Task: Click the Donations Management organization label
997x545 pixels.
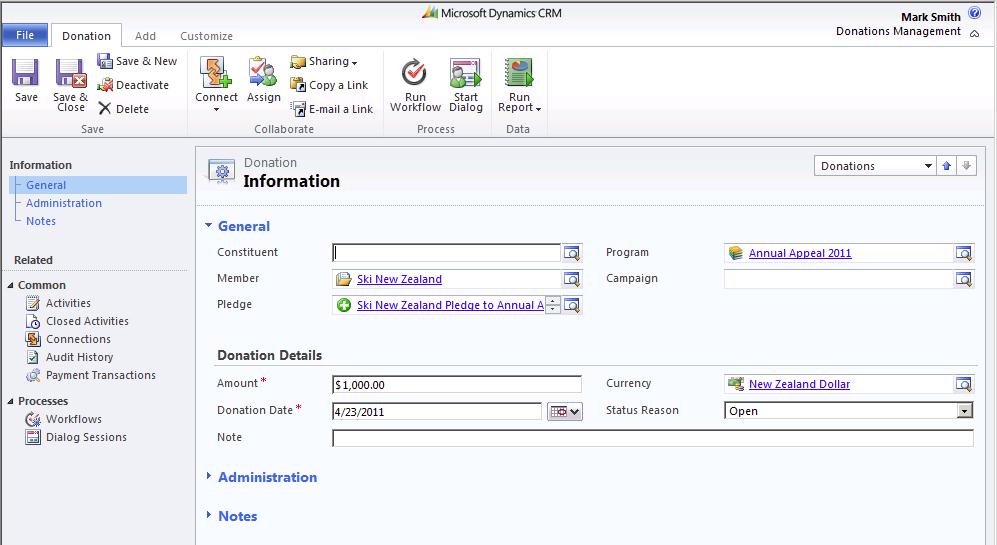Action: 898,31
